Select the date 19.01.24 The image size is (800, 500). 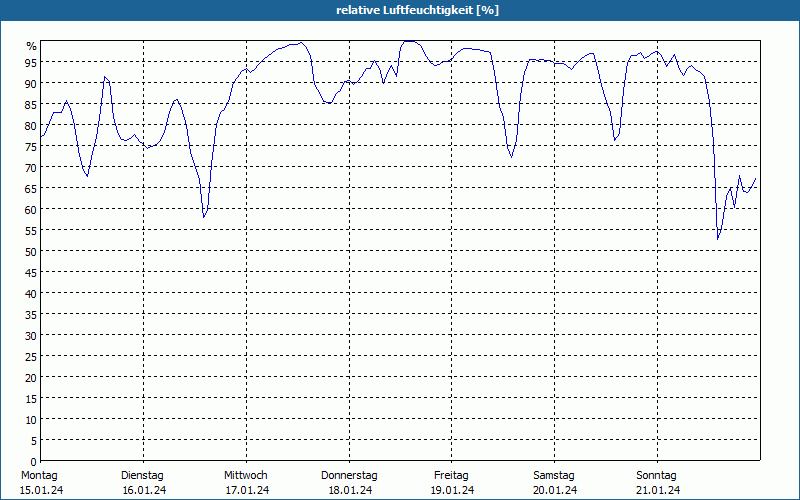453,490
